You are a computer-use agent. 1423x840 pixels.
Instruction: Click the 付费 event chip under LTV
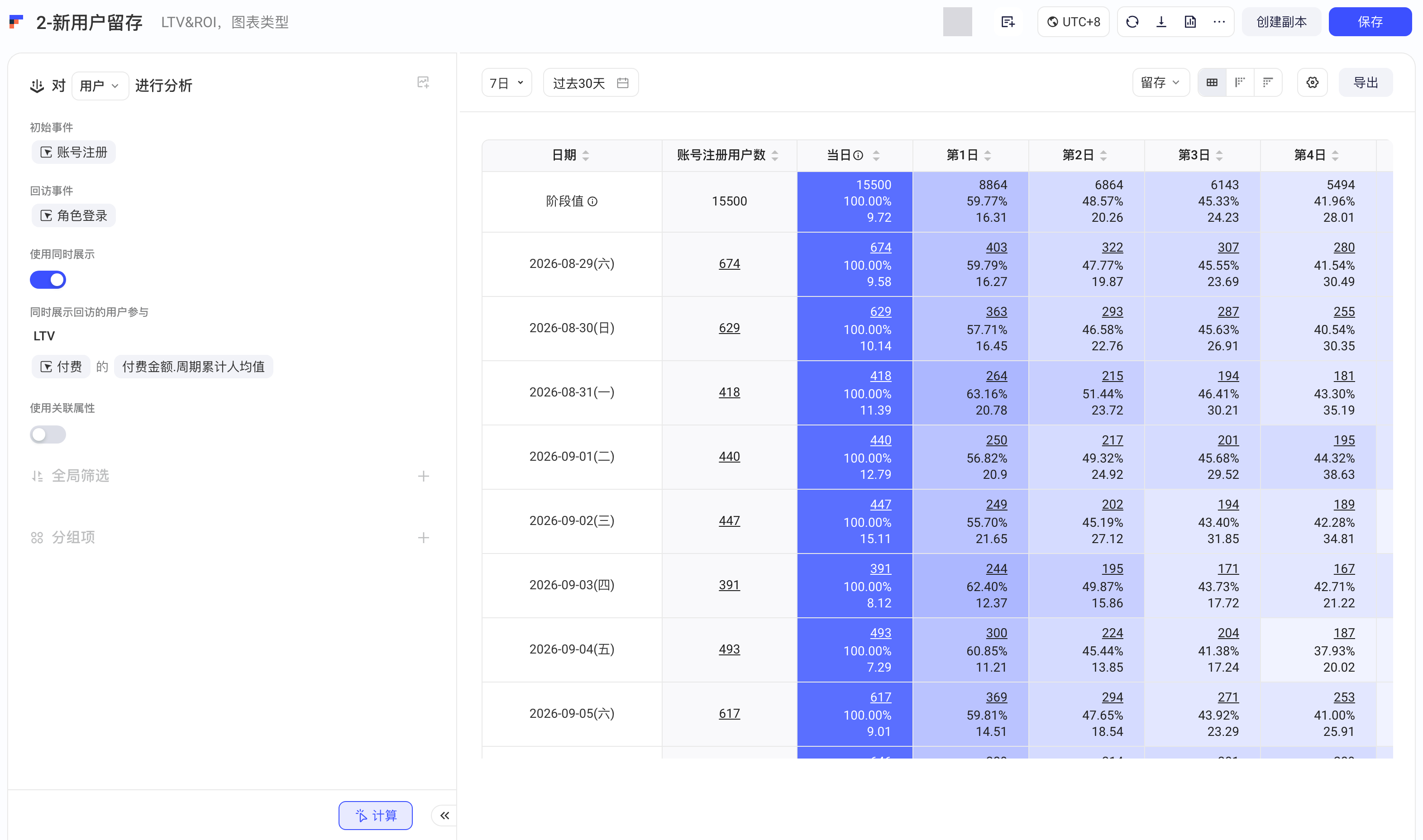pyautogui.click(x=61, y=367)
